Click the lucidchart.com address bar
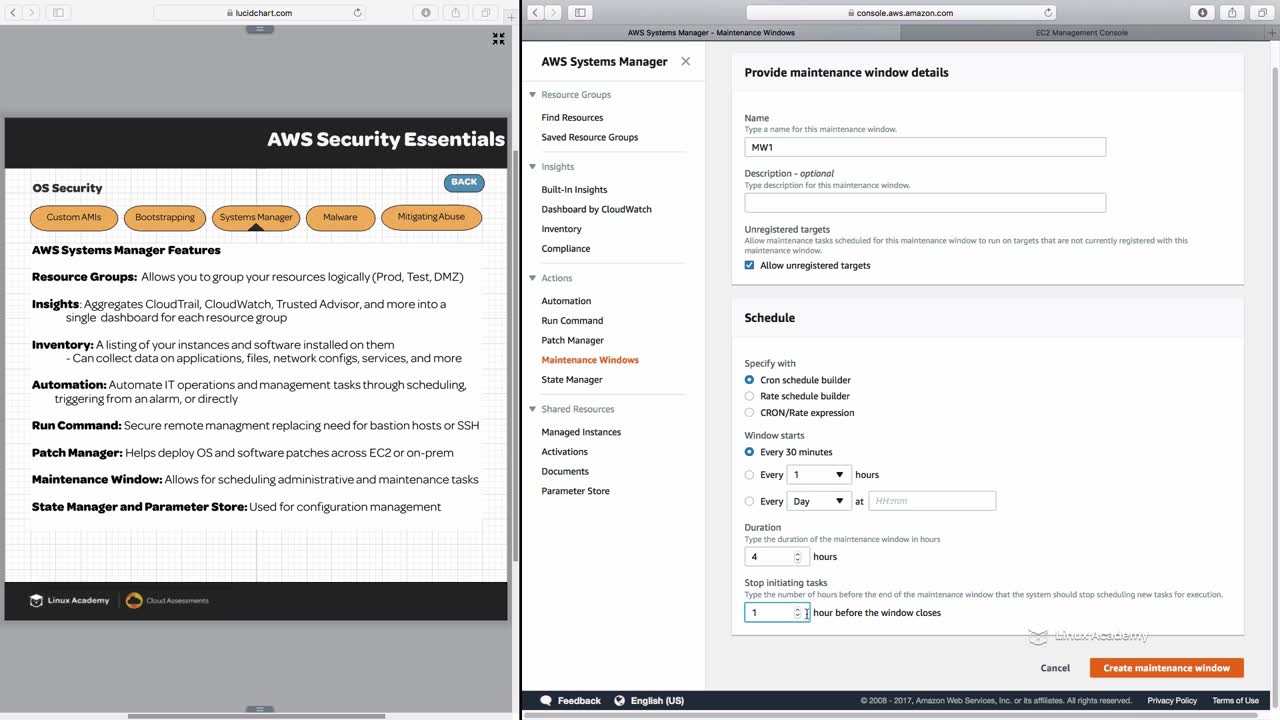The image size is (1280, 720). coord(260,13)
